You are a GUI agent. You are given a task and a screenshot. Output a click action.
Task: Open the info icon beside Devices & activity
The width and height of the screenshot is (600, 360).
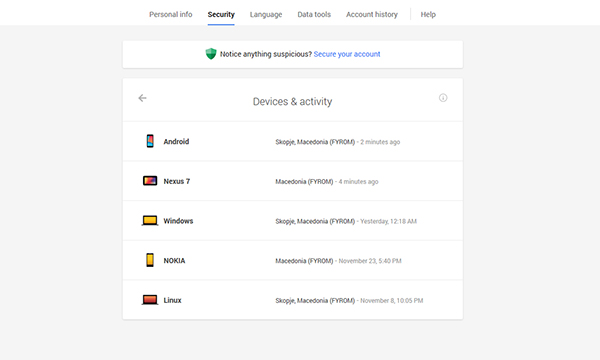coord(443,98)
